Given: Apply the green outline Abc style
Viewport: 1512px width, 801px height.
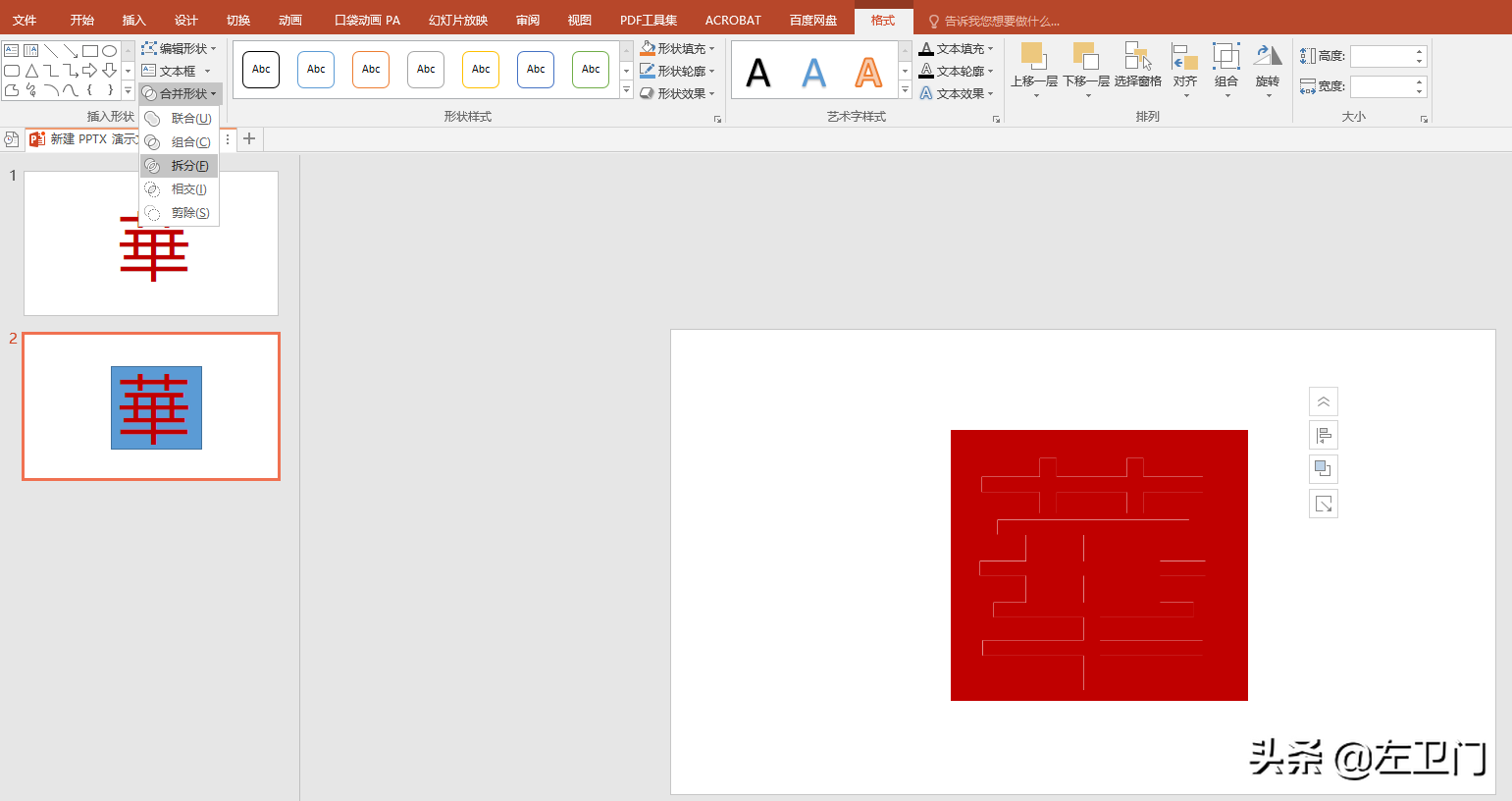Looking at the screenshot, I should click(x=591, y=70).
